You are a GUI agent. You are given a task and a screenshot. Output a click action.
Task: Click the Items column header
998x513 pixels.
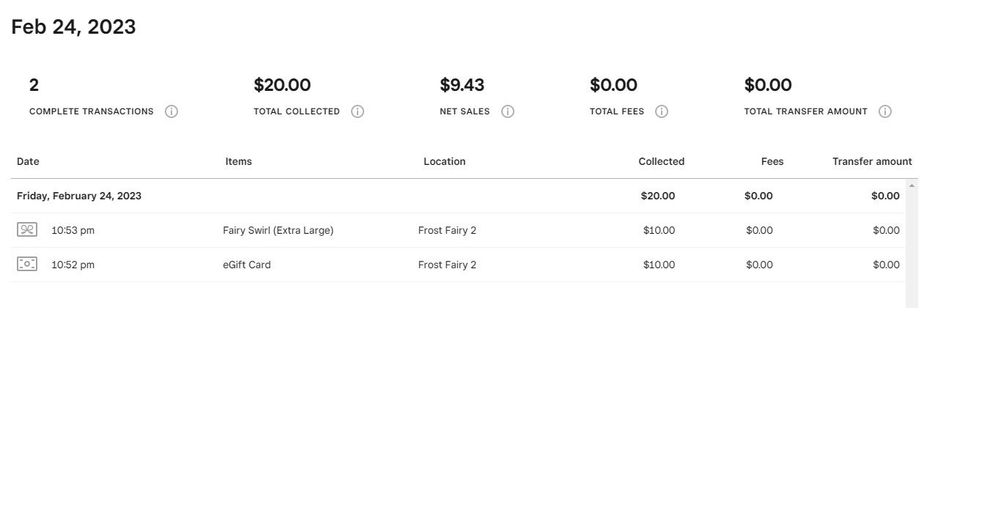pos(239,162)
